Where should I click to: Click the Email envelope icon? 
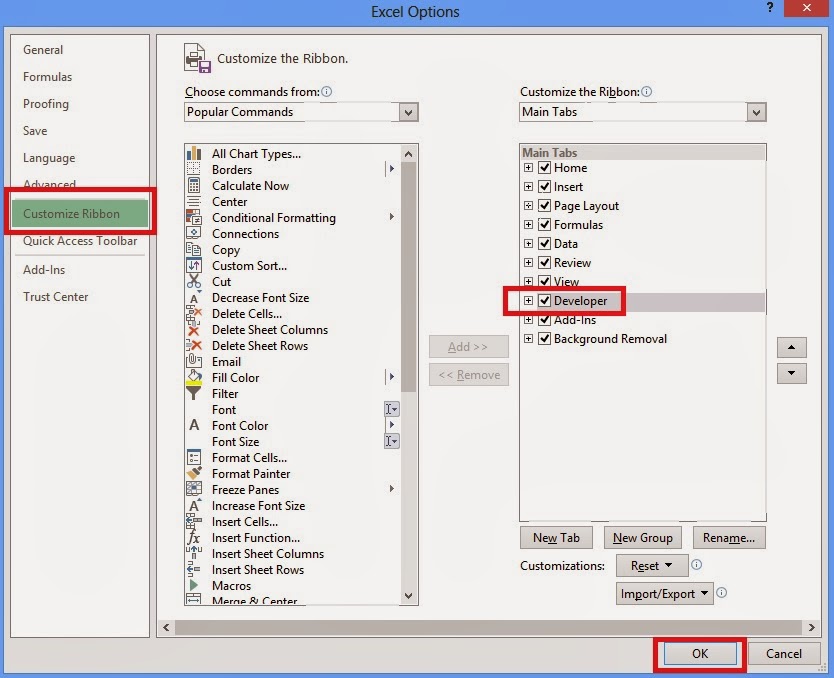point(196,361)
